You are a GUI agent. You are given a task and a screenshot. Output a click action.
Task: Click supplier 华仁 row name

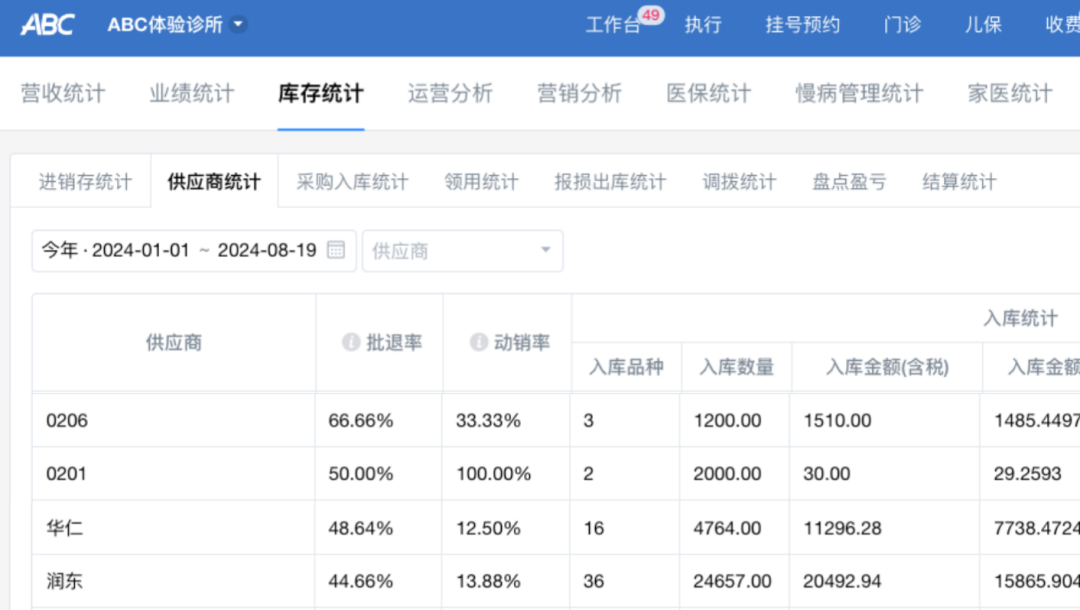[x=64, y=528]
